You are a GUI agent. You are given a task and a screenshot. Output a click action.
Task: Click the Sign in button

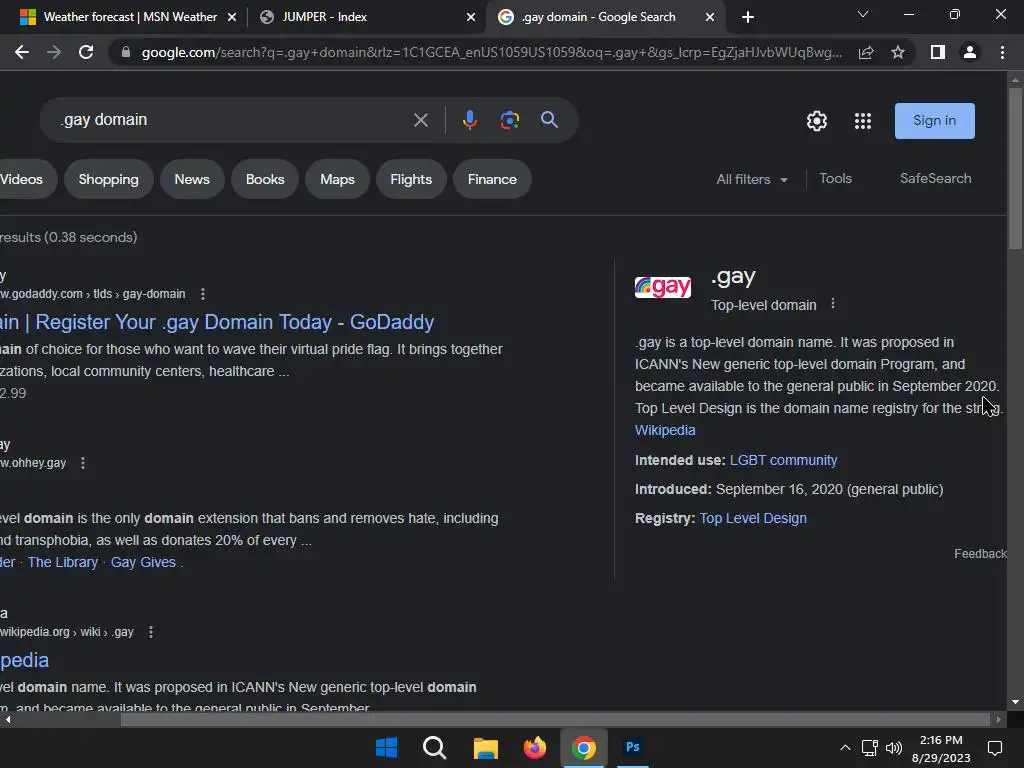pyautogui.click(x=935, y=121)
